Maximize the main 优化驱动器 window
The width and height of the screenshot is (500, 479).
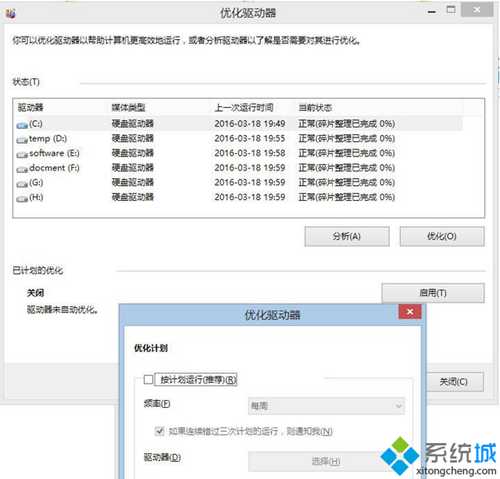pos(451,10)
